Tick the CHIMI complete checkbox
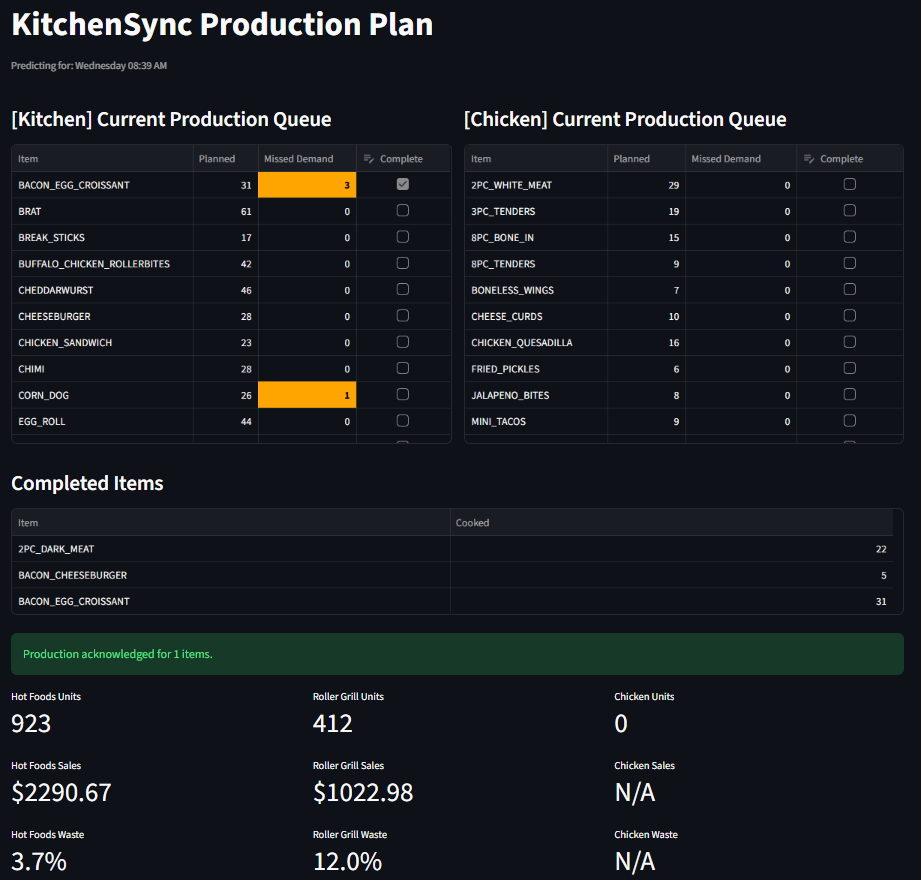The height and width of the screenshot is (880, 921). pyautogui.click(x=402, y=368)
